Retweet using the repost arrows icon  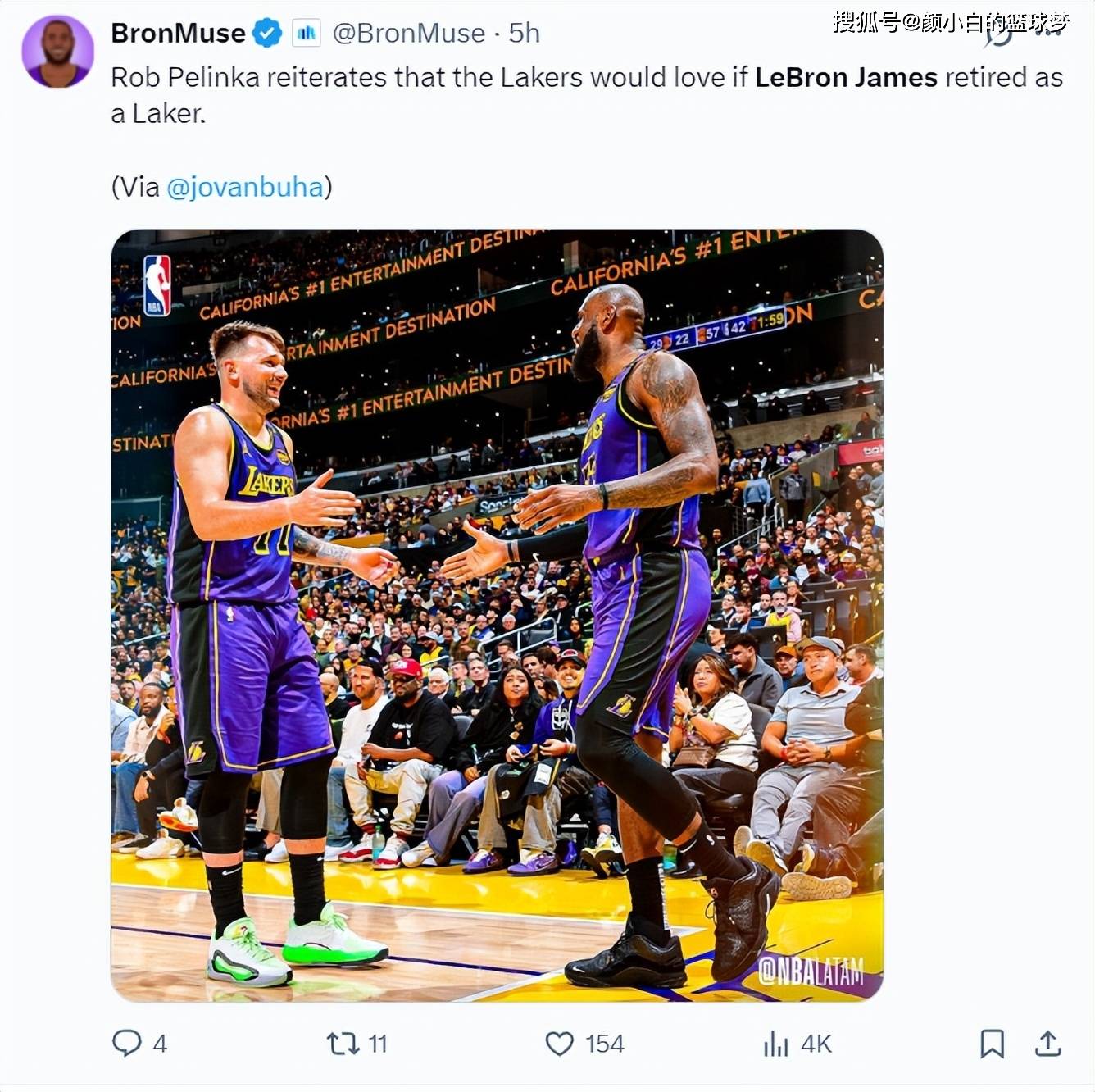343,1043
